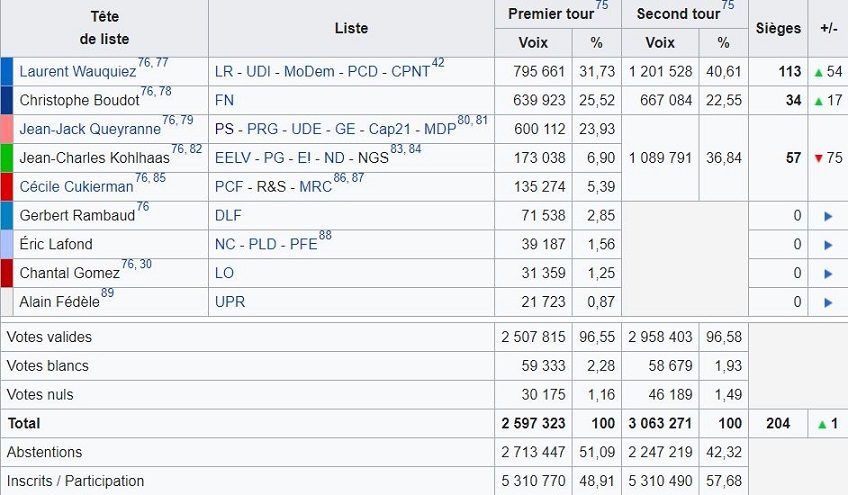Click footnote 89 next to Alain Fédèle

107,293
